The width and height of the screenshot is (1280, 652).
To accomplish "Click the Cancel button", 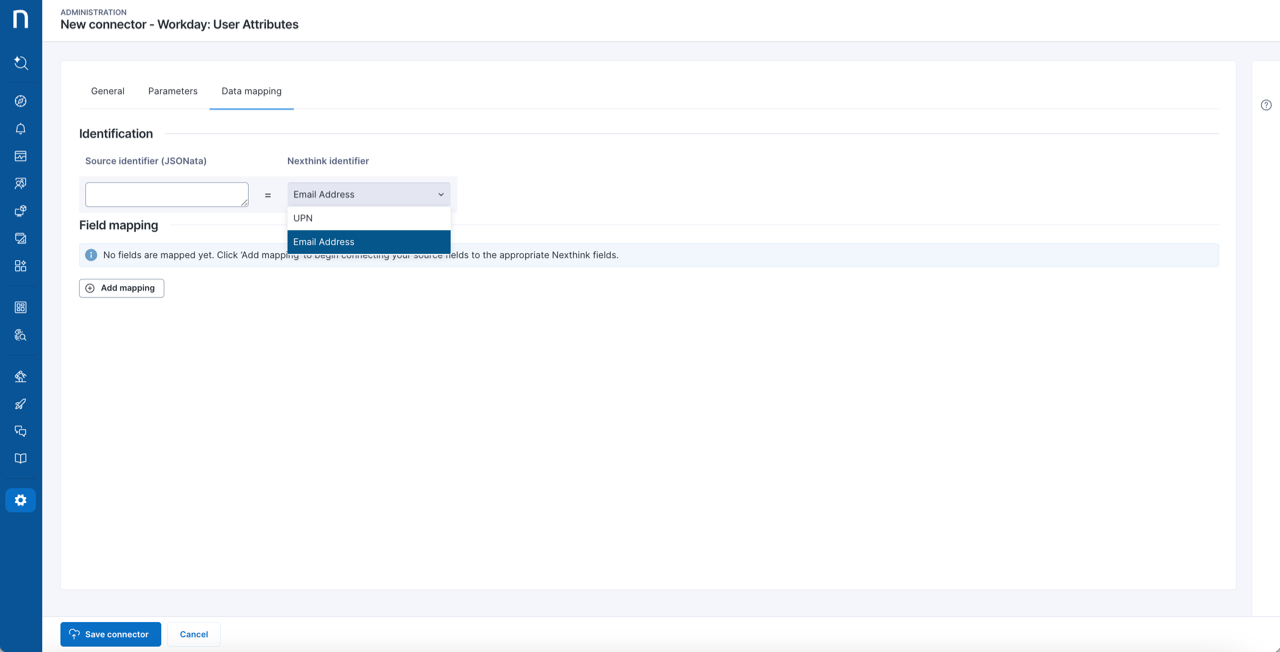I will [193, 634].
